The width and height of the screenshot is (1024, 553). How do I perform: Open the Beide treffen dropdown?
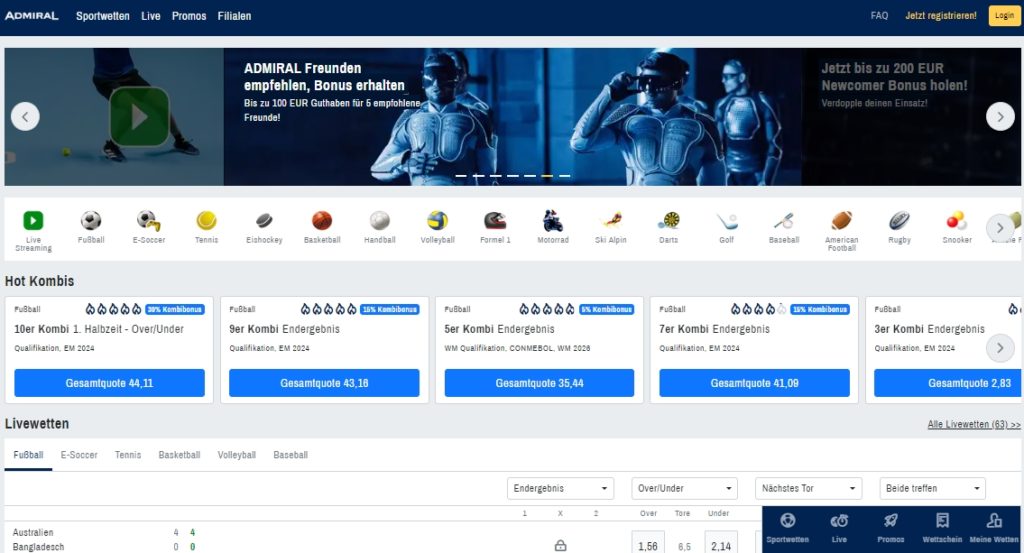pyautogui.click(x=933, y=488)
